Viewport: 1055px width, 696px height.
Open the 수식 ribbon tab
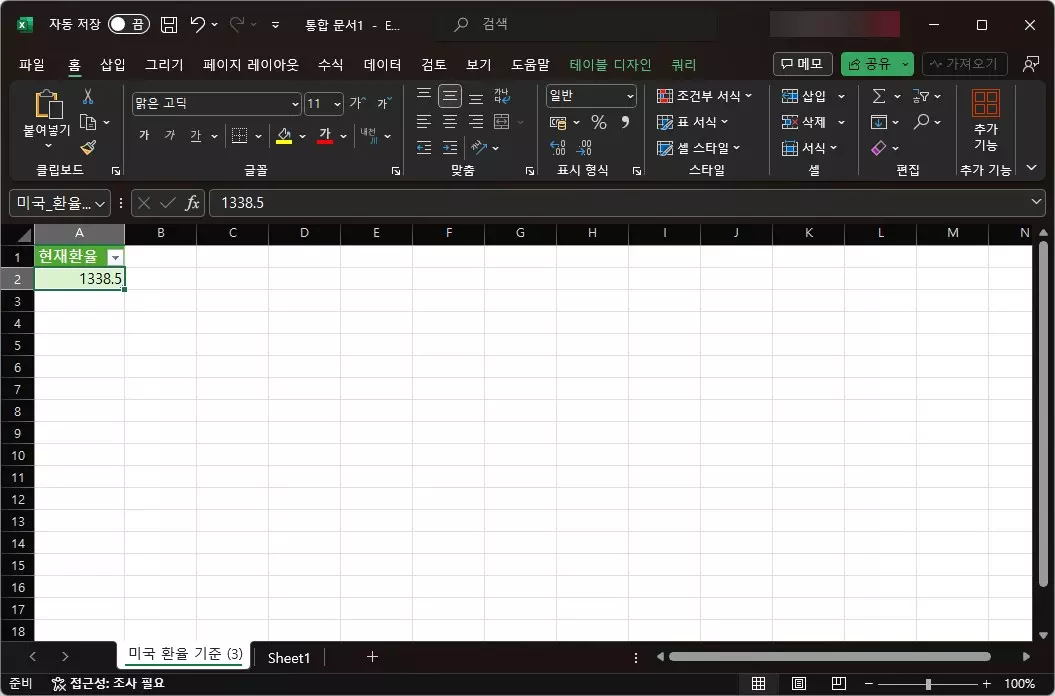point(330,65)
